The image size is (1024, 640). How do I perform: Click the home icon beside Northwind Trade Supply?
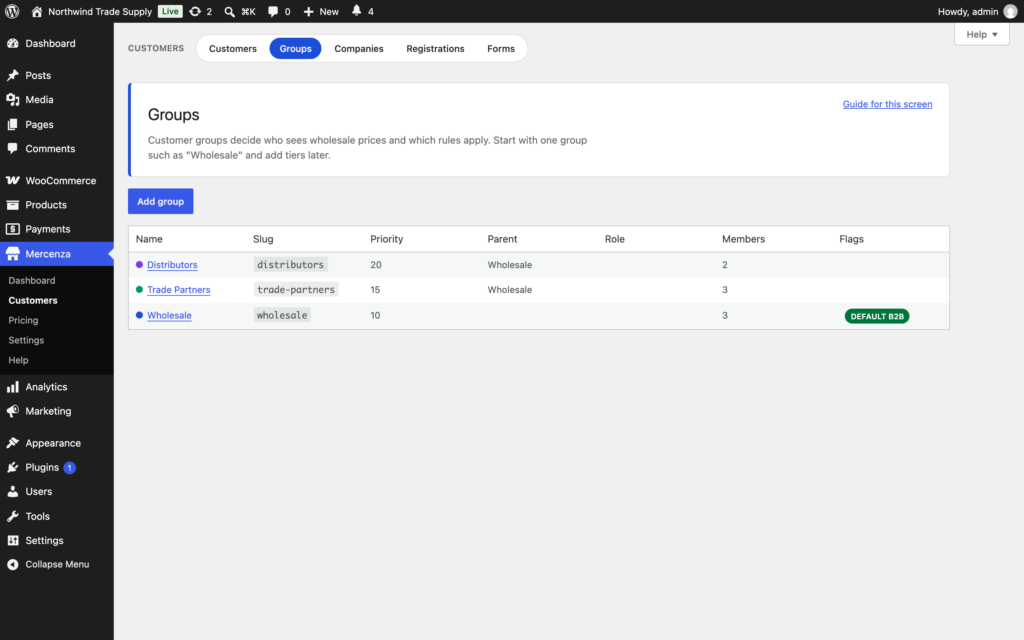(x=37, y=11)
